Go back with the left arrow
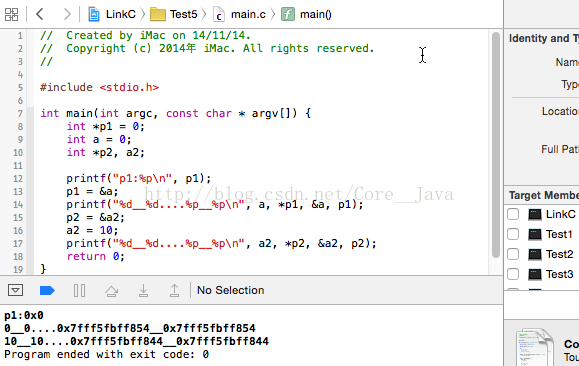The width and height of the screenshot is (579, 366). [x=40, y=14]
